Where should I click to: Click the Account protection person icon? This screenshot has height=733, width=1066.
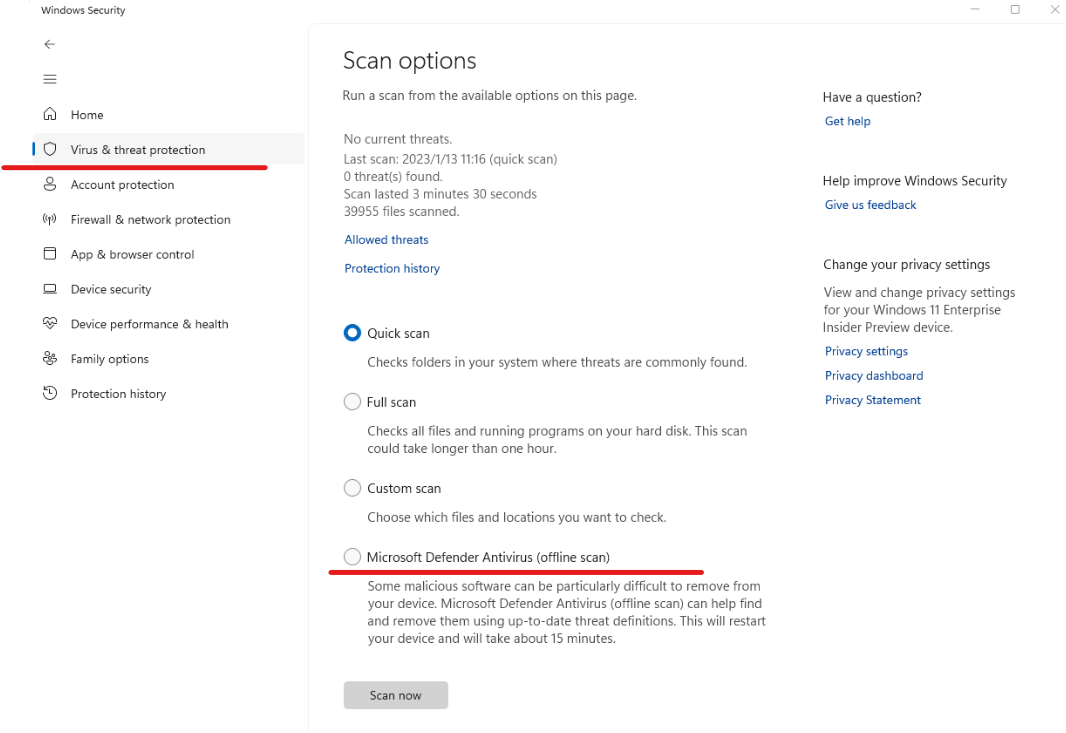pos(50,184)
